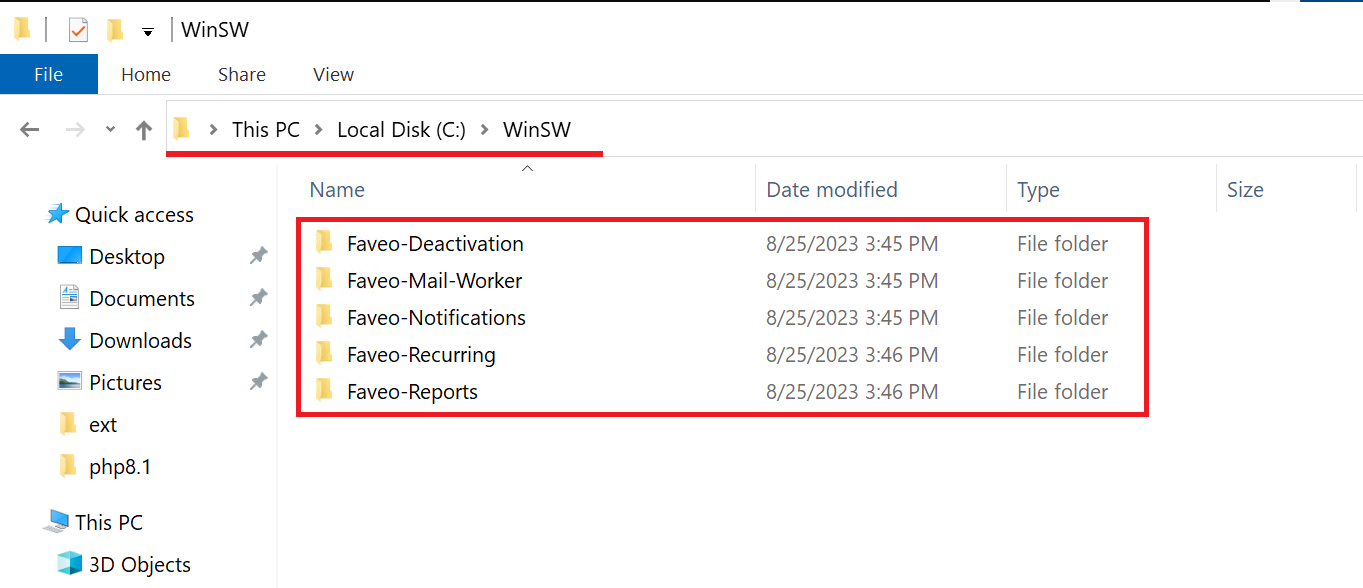Expand the chevron before This PC in breadcrumb
The width and height of the screenshot is (1363, 588).
pos(213,129)
